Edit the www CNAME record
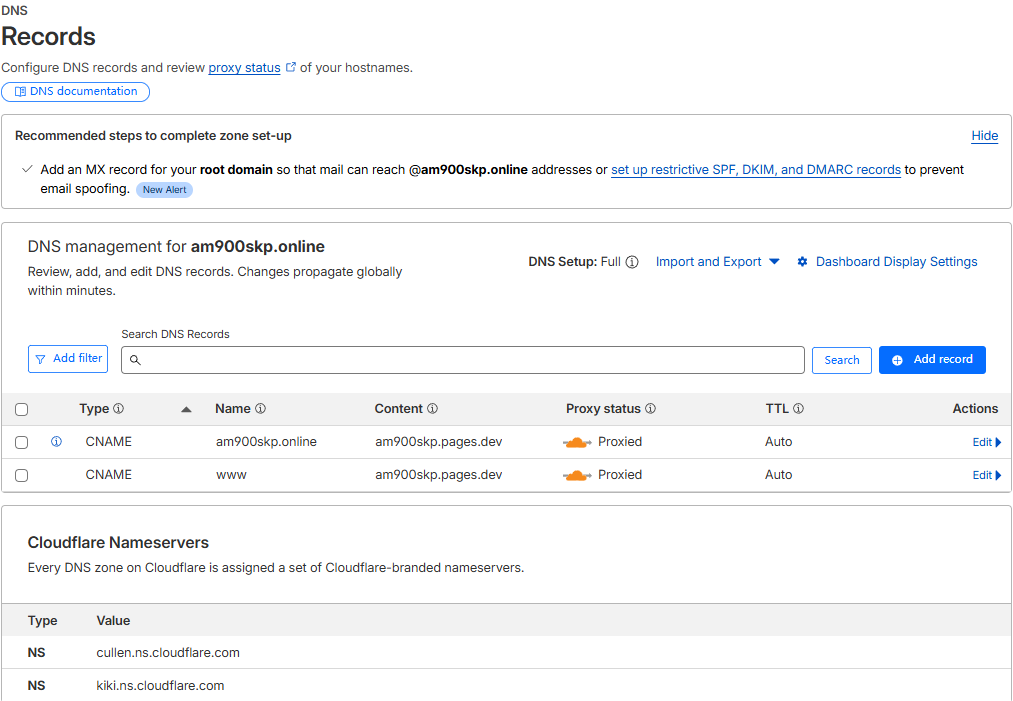Screen dimensions: 1013x701 [987, 476]
